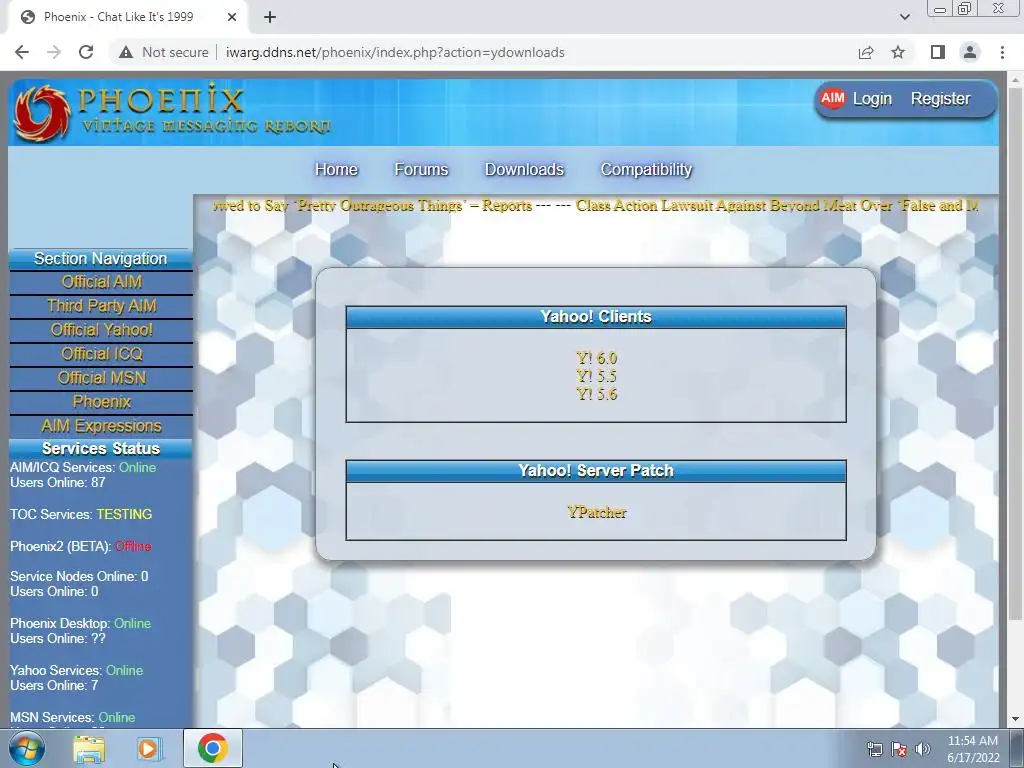This screenshot has width=1024, height=768.
Task: Click the browser forward arrow
Action: [x=54, y=52]
